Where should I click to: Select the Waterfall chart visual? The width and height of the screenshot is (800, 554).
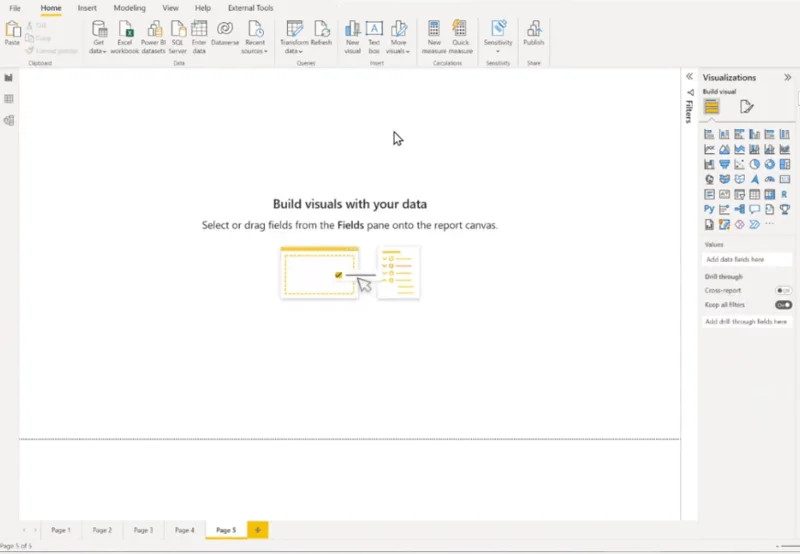(709, 164)
